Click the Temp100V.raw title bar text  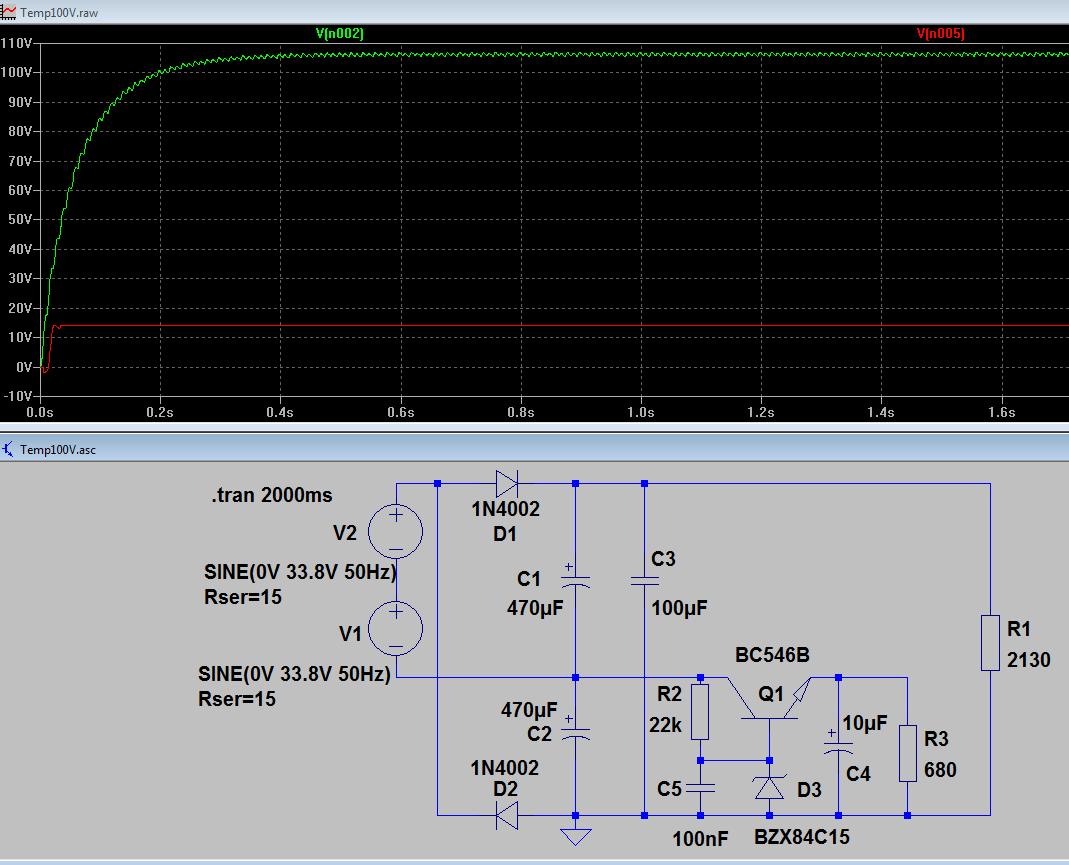coord(59,13)
